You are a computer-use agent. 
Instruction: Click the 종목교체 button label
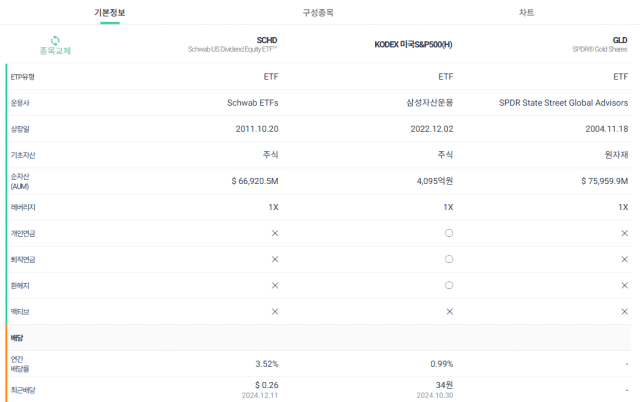pyautogui.click(x=55, y=51)
